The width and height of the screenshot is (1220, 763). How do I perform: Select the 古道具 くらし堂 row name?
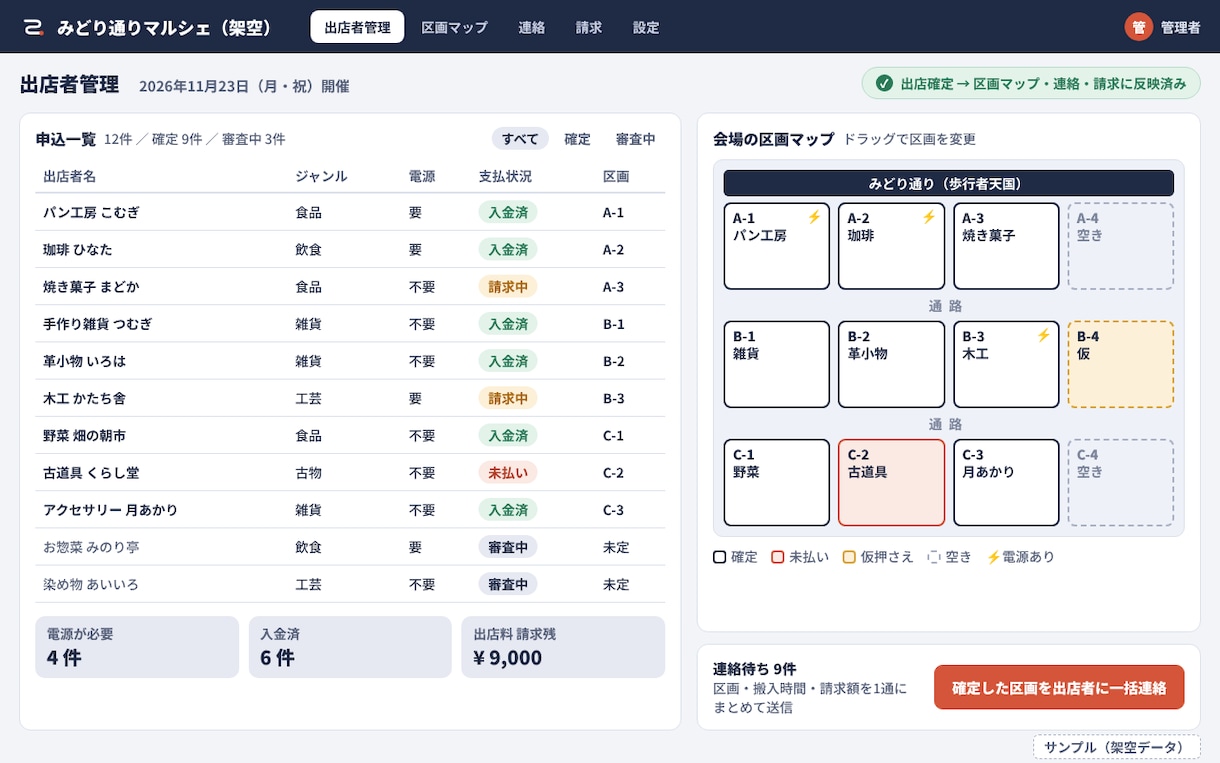coord(91,473)
